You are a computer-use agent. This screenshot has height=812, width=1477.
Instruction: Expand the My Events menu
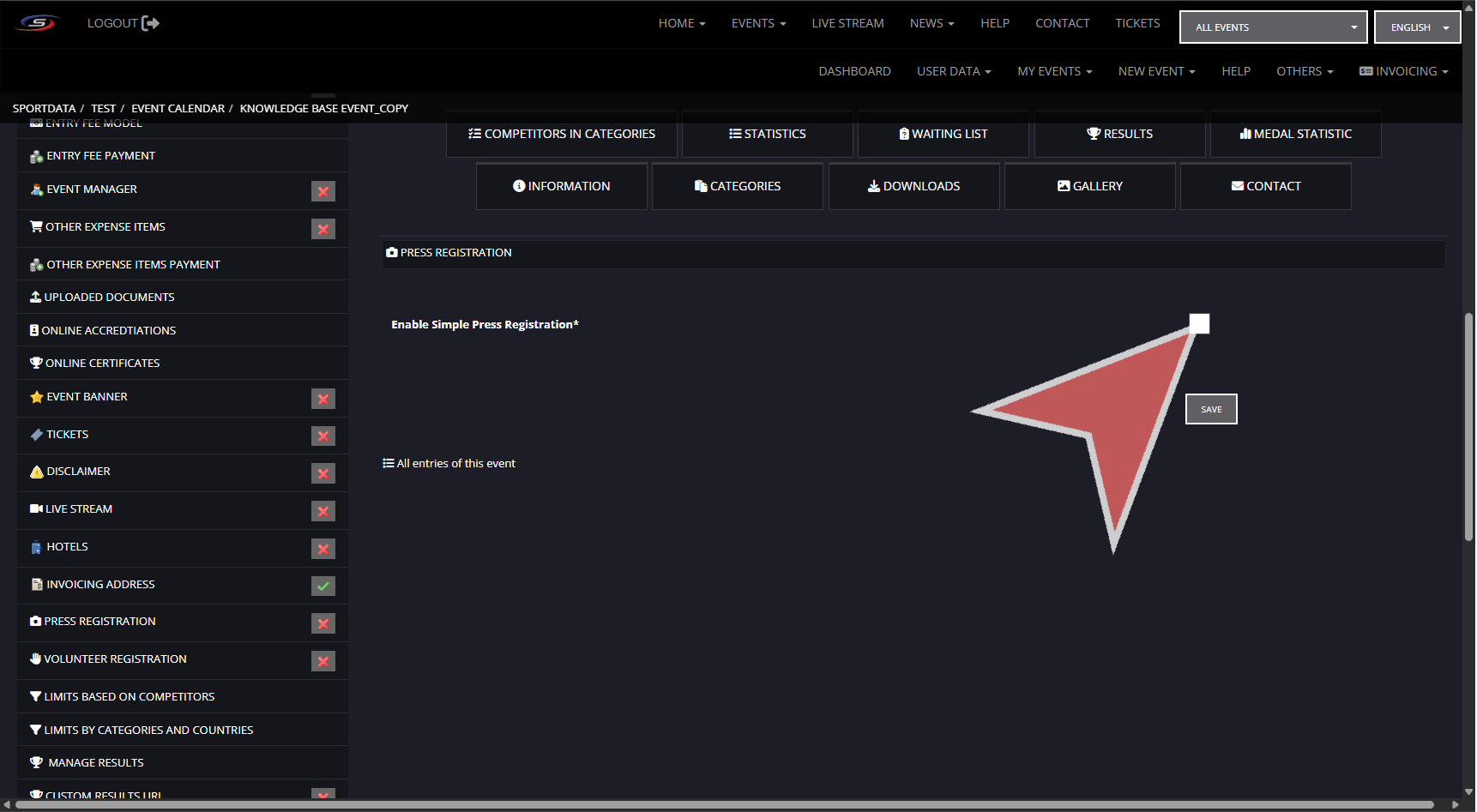click(1054, 71)
